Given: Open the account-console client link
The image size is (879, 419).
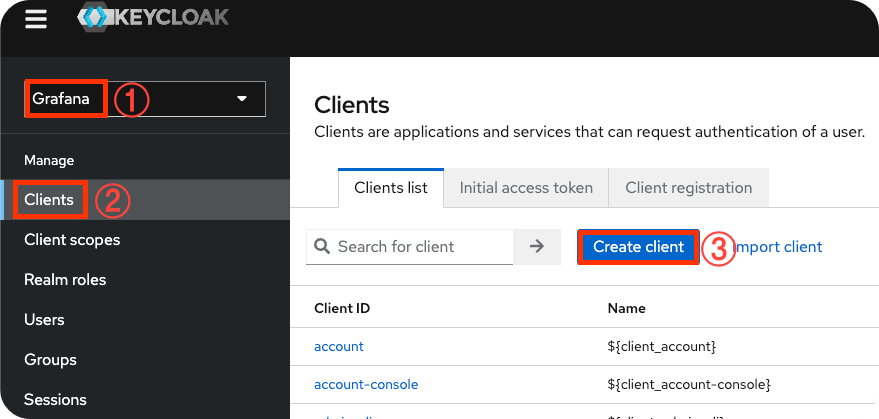Looking at the screenshot, I should click(366, 385).
